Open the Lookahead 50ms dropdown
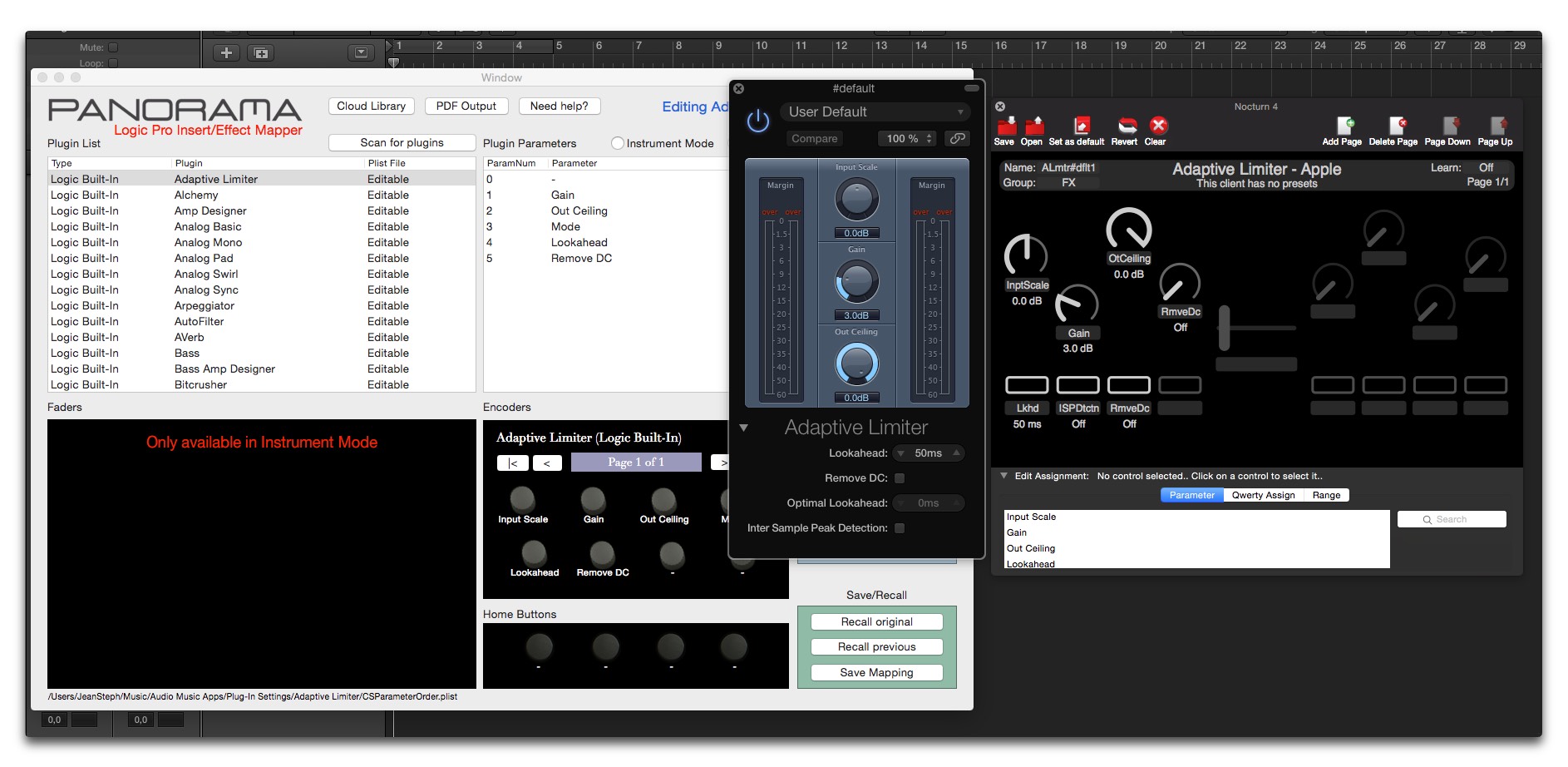1568x767 pixels. point(928,453)
